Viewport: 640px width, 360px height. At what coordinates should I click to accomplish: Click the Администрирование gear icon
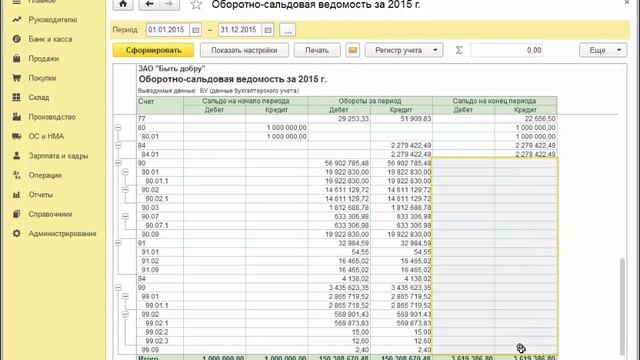click(16, 233)
